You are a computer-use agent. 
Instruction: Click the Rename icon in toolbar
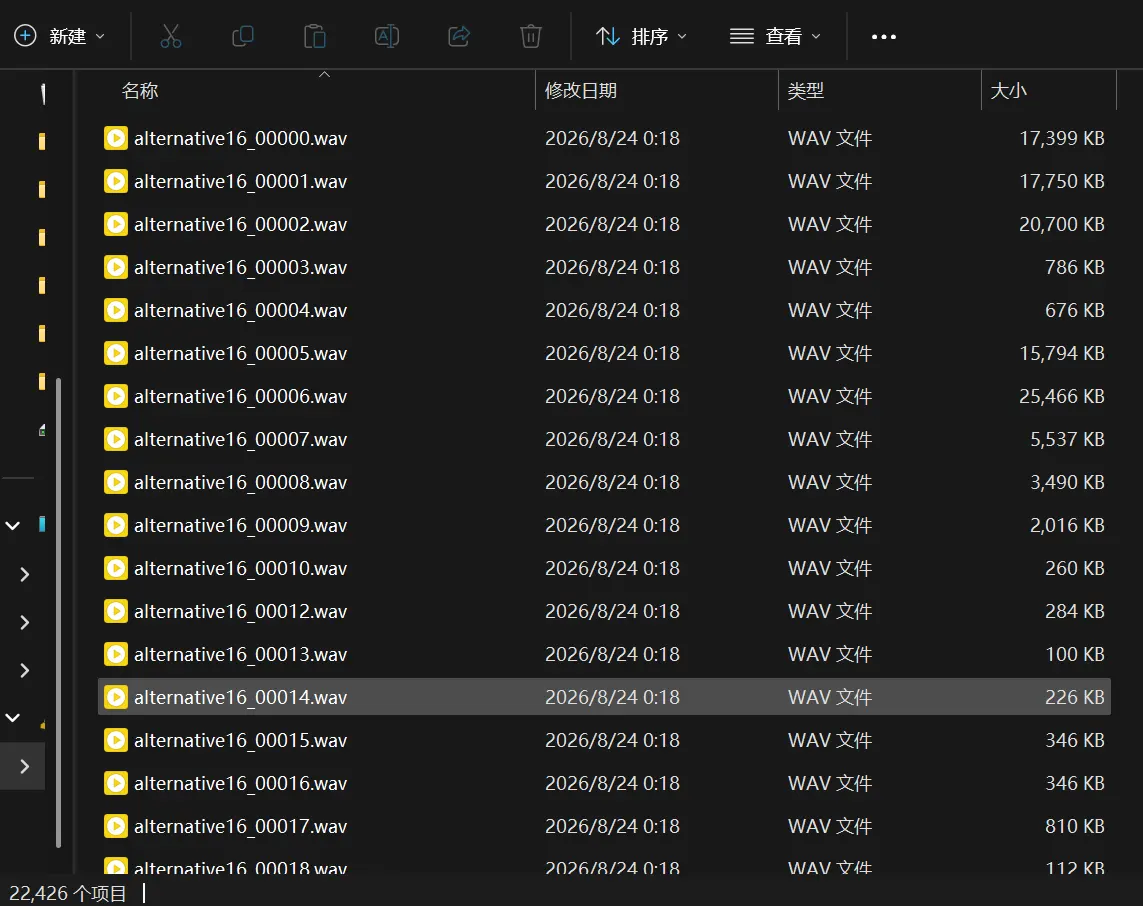[x=386, y=36]
